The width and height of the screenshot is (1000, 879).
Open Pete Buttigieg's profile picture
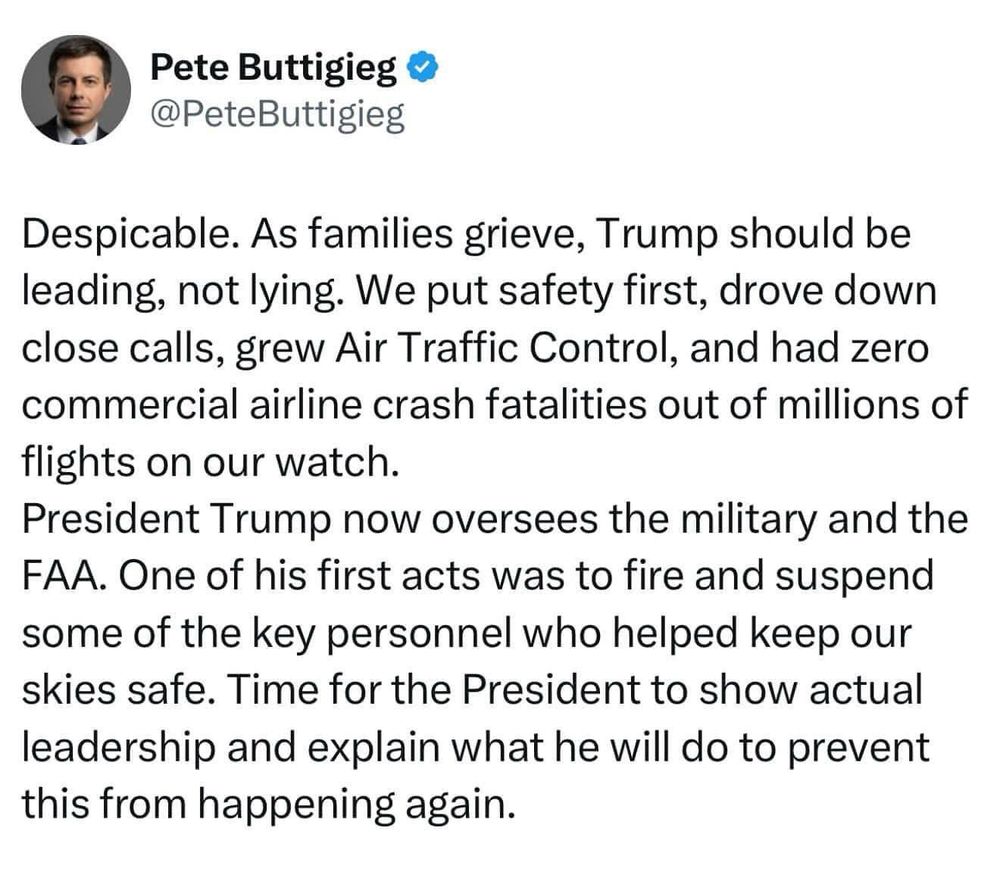point(76,90)
